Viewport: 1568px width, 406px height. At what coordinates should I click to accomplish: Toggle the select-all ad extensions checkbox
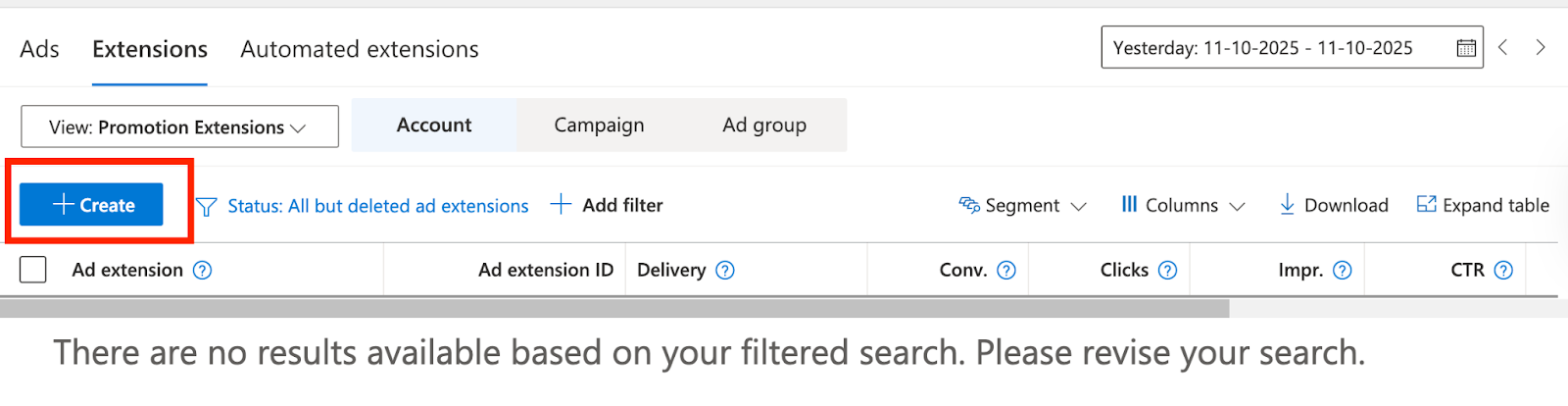[33, 270]
